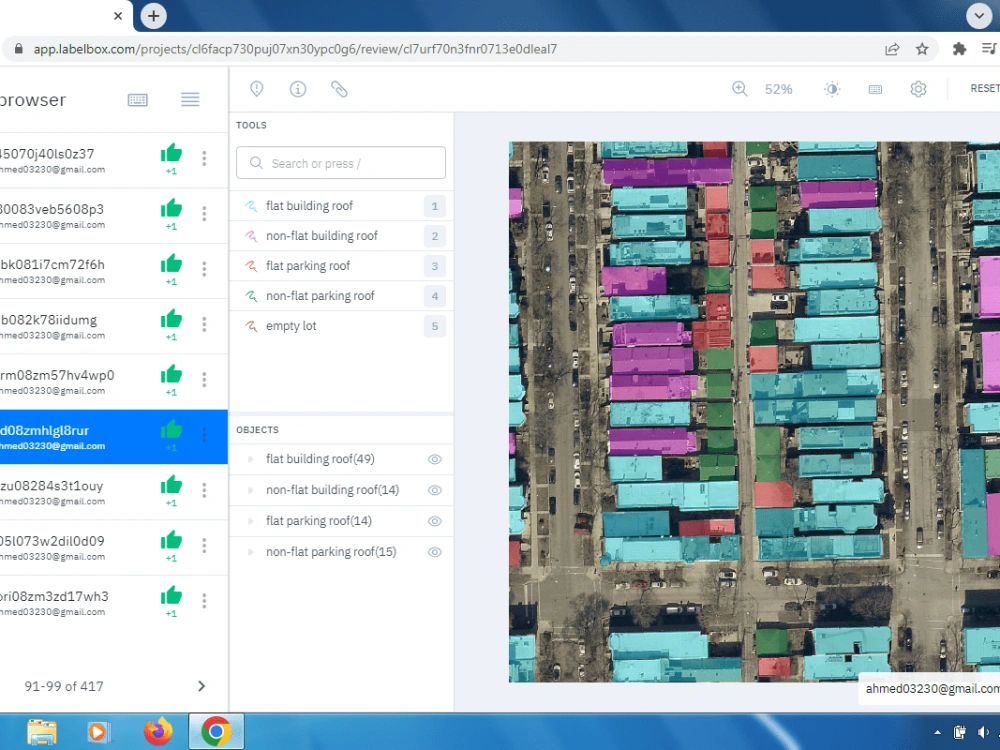
Task: Toggle visibility of non-flat parking roof objects
Action: pyautogui.click(x=434, y=552)
